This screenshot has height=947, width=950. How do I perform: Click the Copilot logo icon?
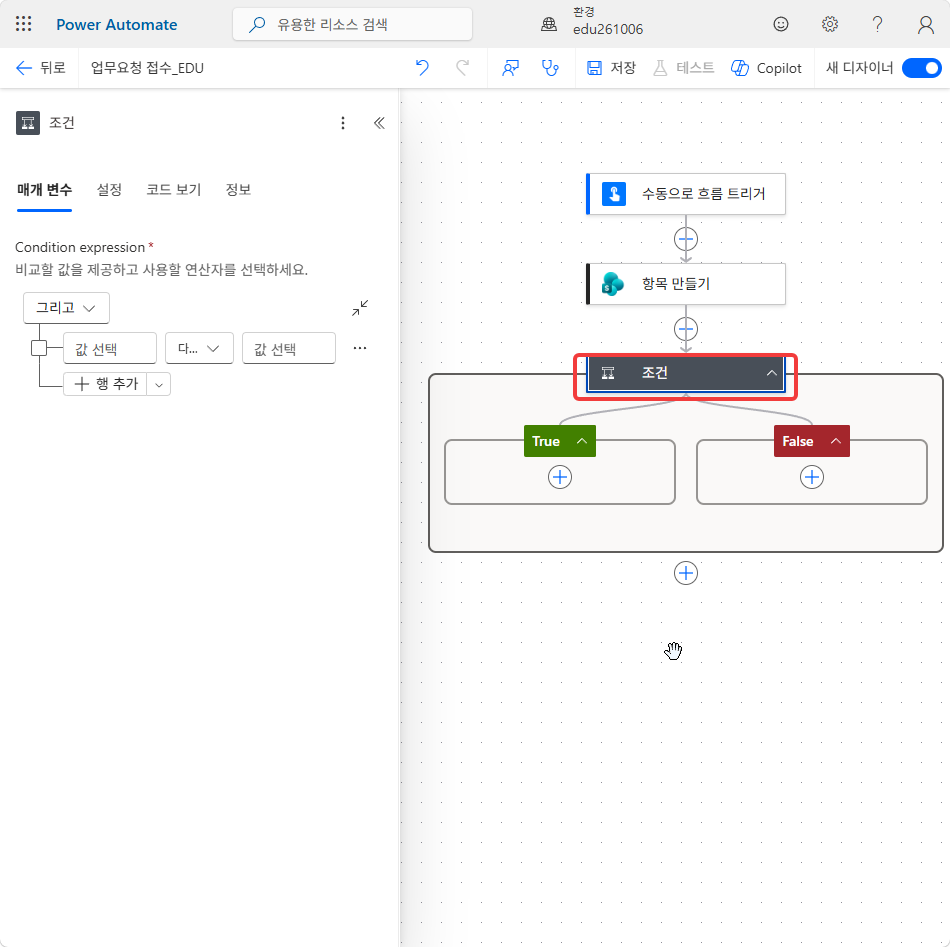click(x=740, y=68)
